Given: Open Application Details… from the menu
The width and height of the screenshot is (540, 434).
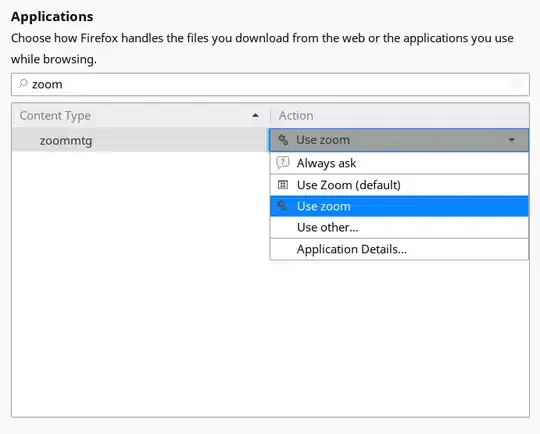Looking at the screenshot, I should point(399,249).
